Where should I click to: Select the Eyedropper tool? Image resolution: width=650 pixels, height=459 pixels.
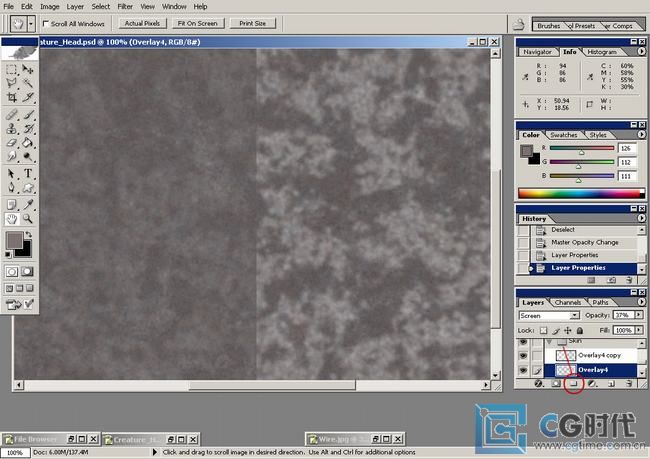(x=28, y=204)
